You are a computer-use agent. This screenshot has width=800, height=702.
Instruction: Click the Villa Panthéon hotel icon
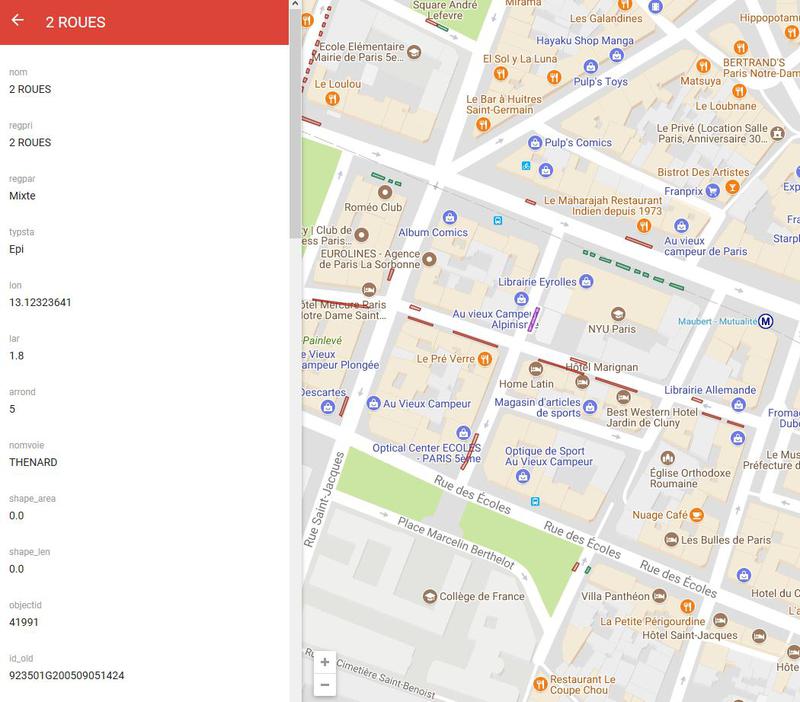[x=660, y=596]
